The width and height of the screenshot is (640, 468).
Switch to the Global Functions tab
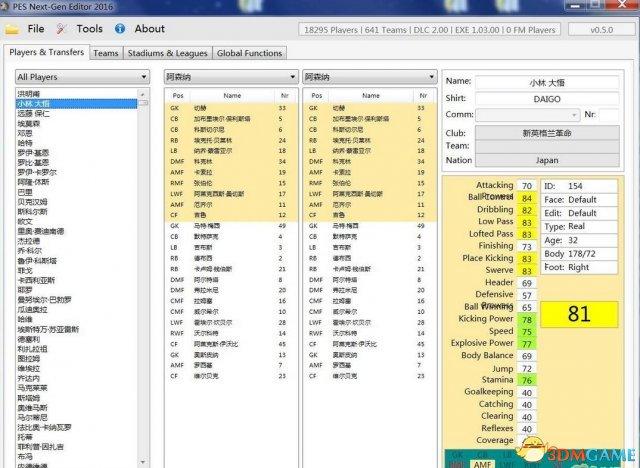tap(249, 53)
